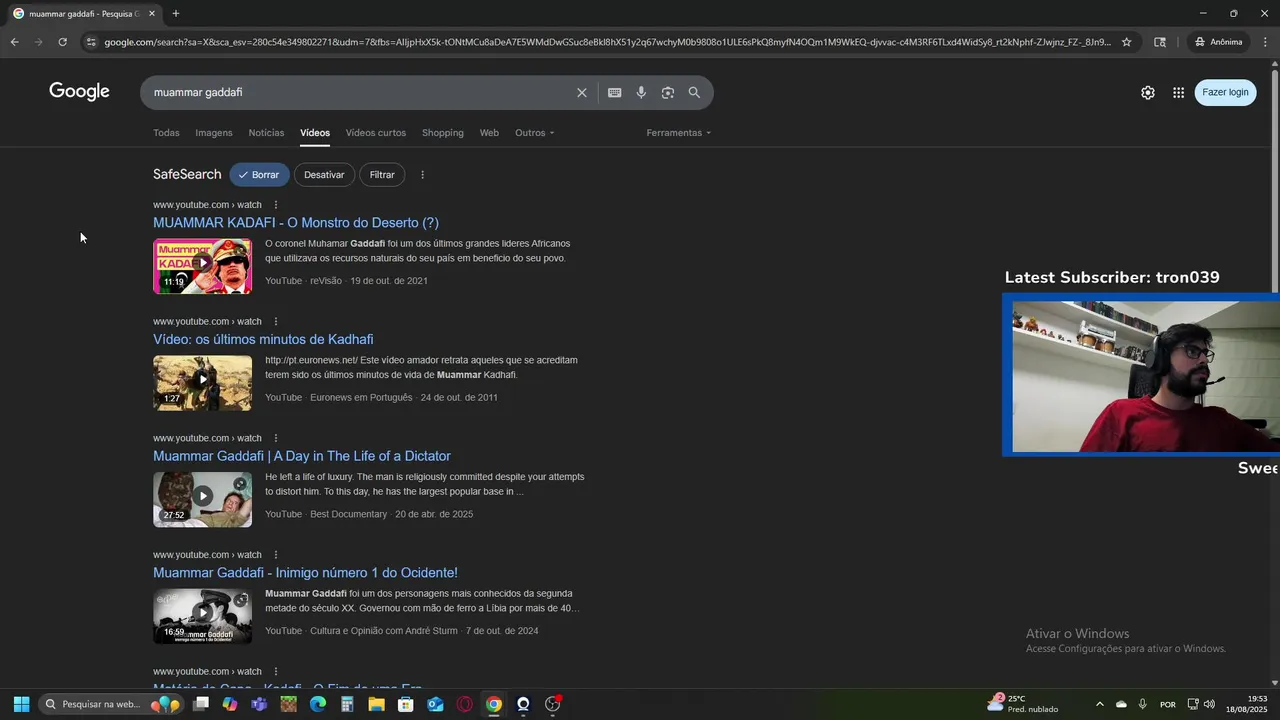Screen dimensions: 1280x720
Task: Open Vídeo: os últimos minutos de Kadhafi link
Action: coord(263,340)
